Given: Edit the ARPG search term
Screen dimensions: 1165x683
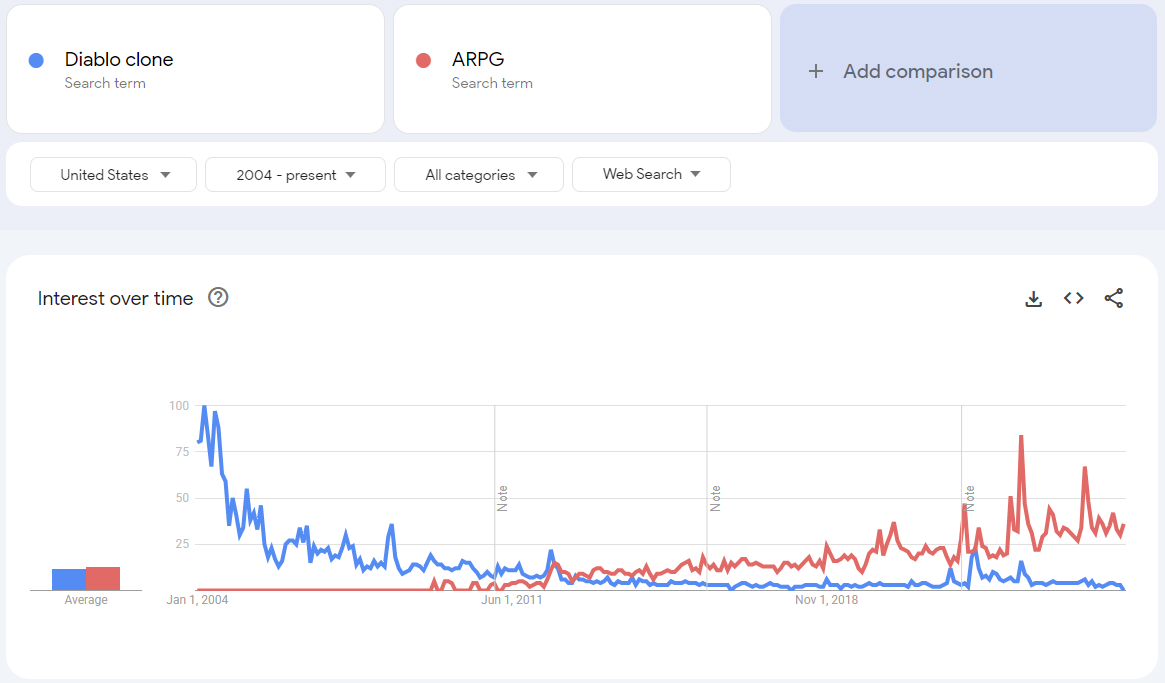Looking at the screenshot, I should [x=582, y=69].
